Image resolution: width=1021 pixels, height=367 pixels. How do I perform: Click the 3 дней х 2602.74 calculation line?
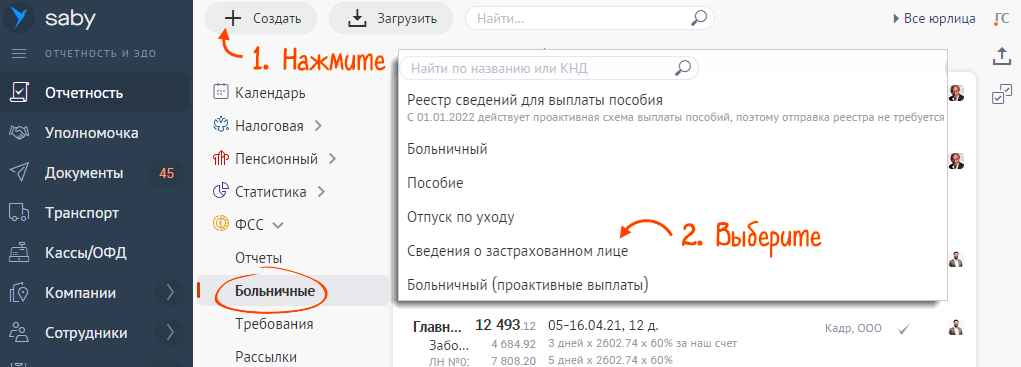click(643, 343)
